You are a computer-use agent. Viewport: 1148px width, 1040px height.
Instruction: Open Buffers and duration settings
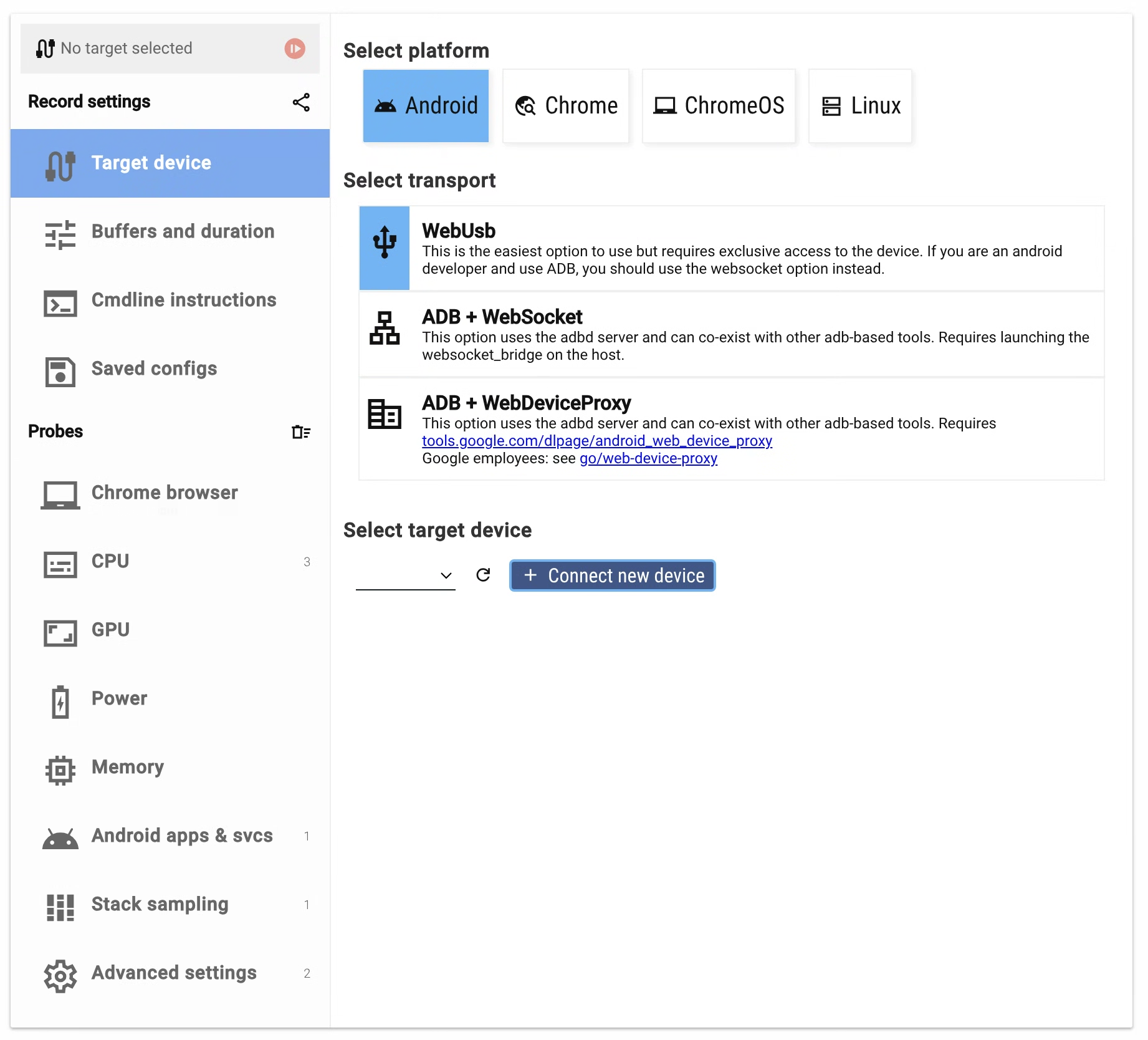170,232
